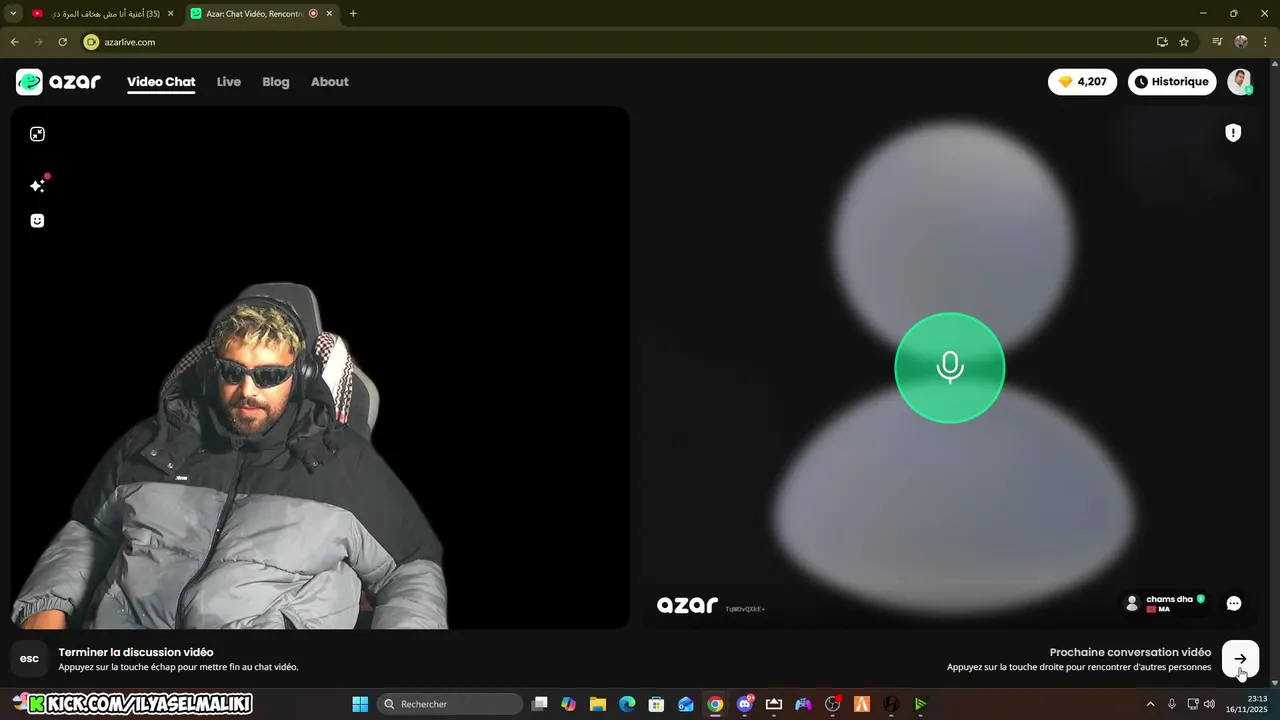Reload the current page
1280x720 pixels.
point(62,42)
